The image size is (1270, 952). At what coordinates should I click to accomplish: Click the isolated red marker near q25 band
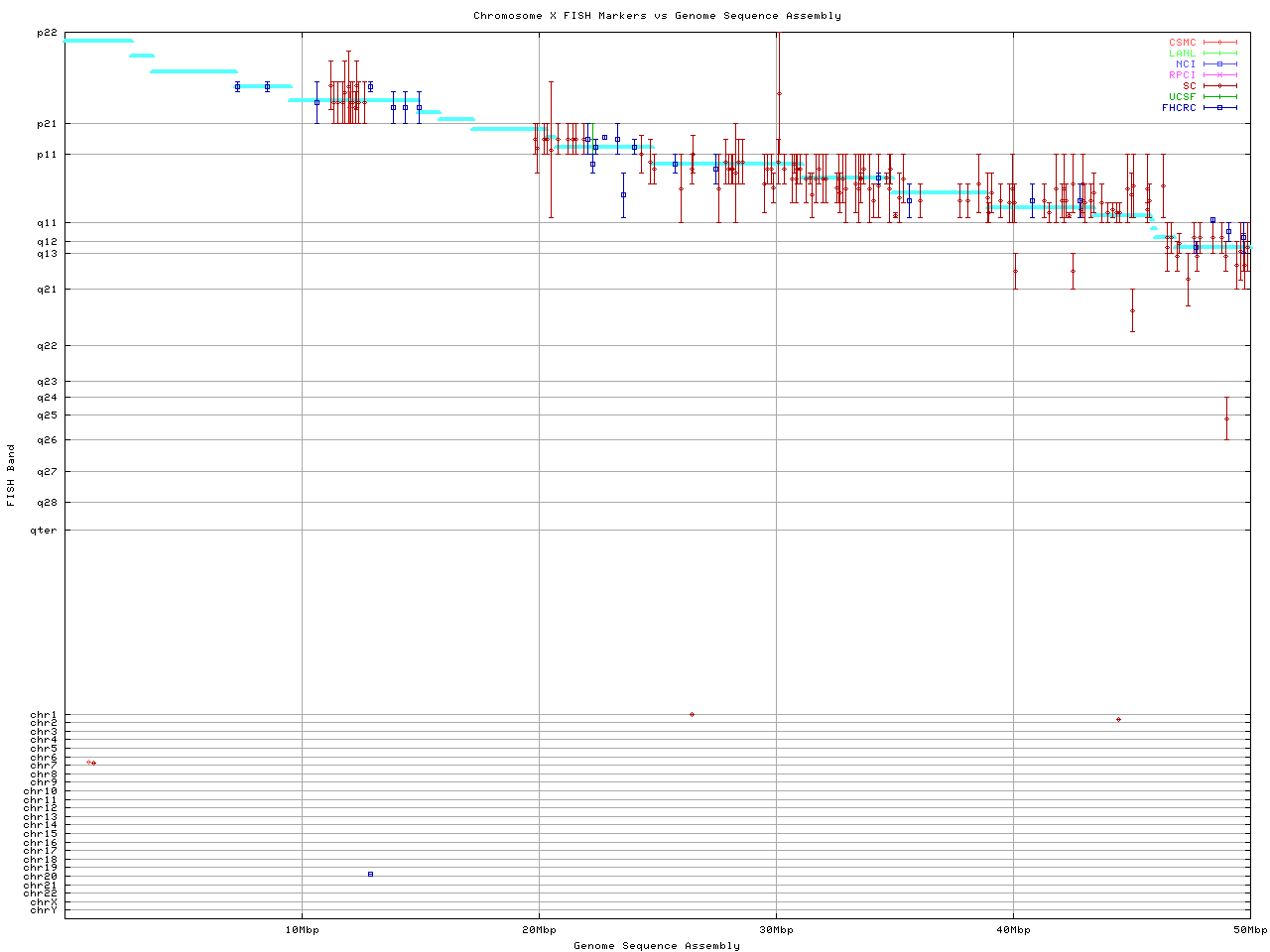(x=1226, y=418)
